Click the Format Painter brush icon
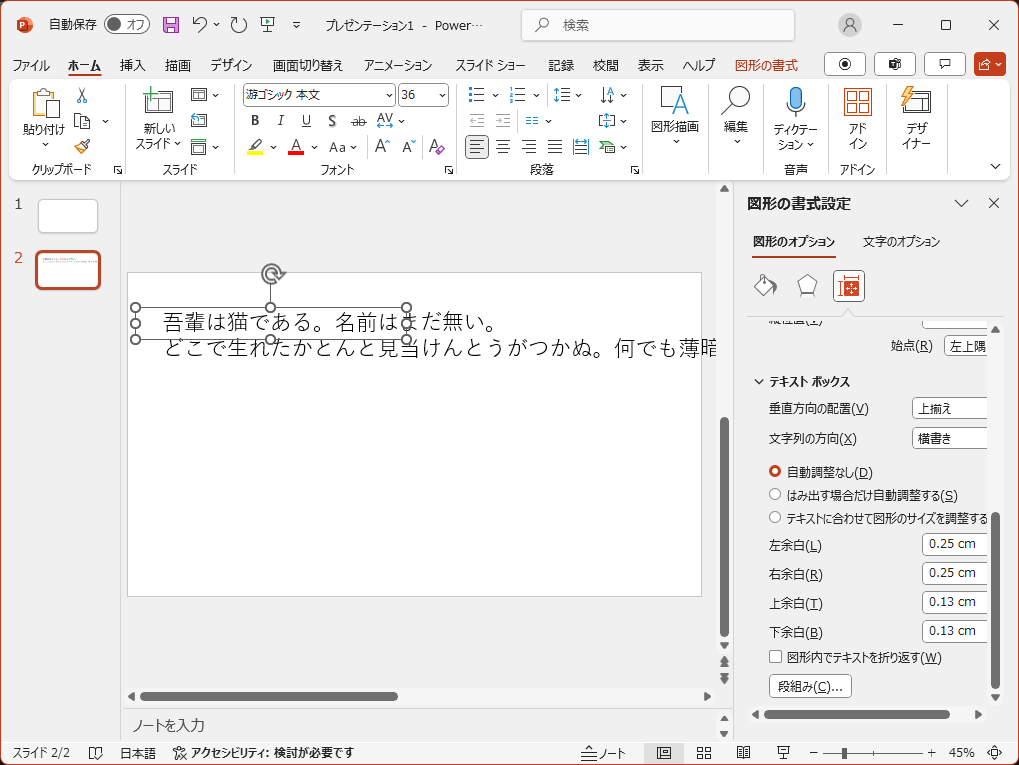Screen dimensions: 1019x765 [x=82, y=147]
